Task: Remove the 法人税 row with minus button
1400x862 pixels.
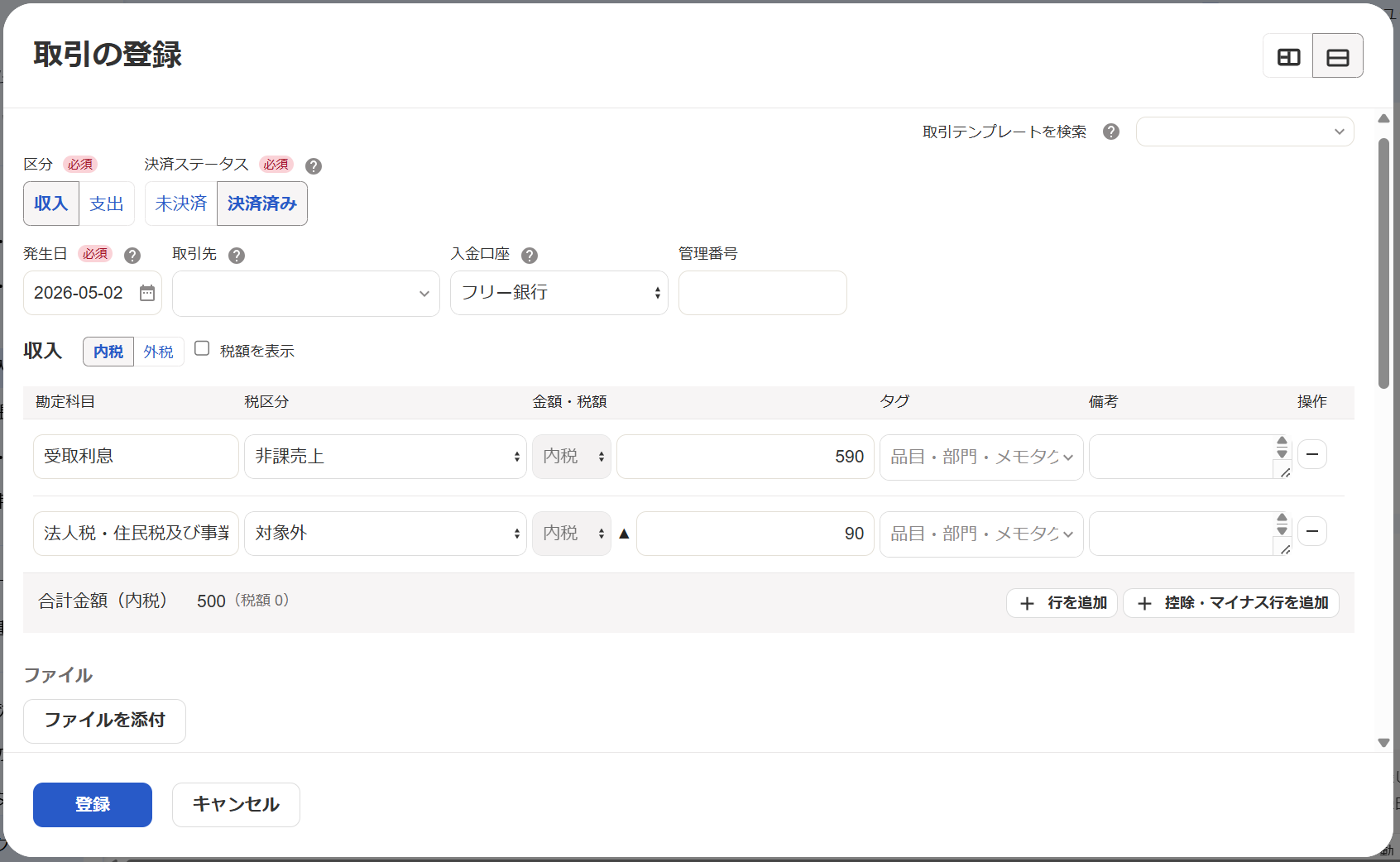Action: point(1312,531)
